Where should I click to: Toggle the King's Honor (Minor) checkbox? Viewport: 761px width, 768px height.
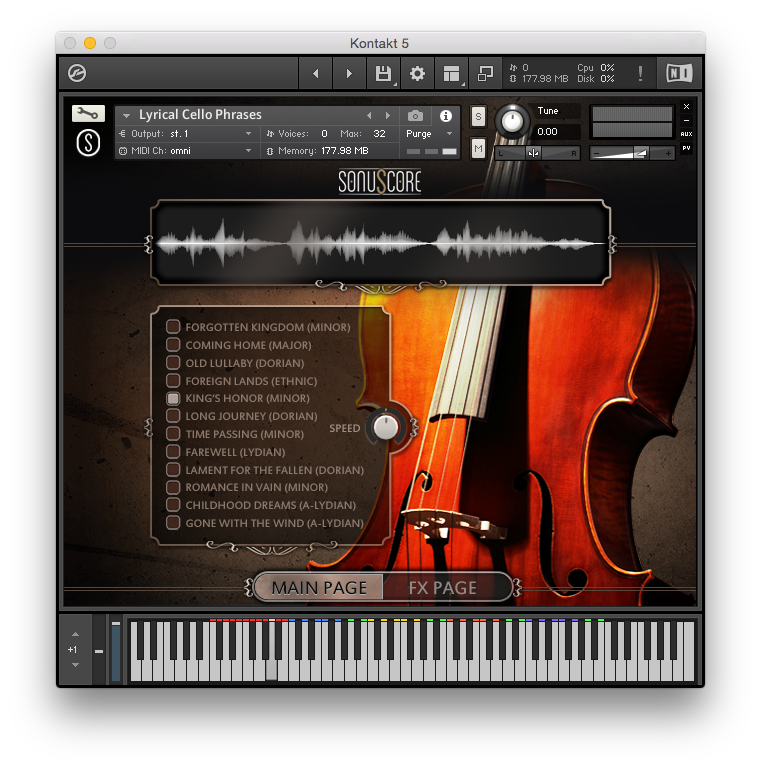[173, 398]
